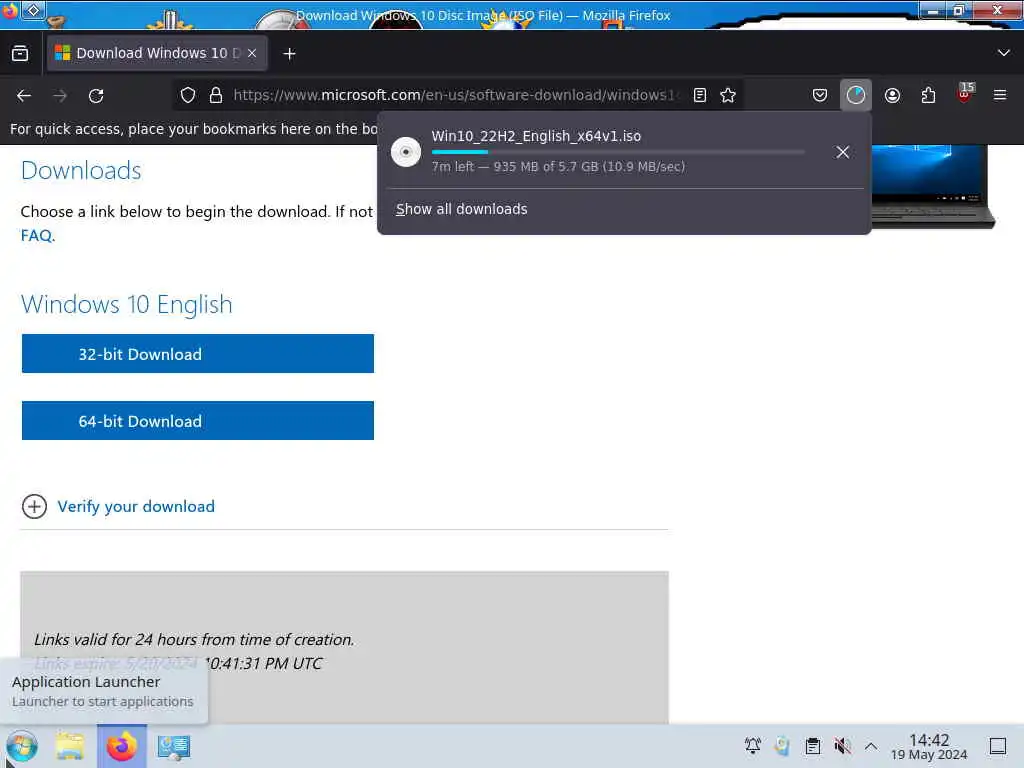Toggle the downloads panel button
This screenshot has width=1024, height=768.
coord(856,95)
